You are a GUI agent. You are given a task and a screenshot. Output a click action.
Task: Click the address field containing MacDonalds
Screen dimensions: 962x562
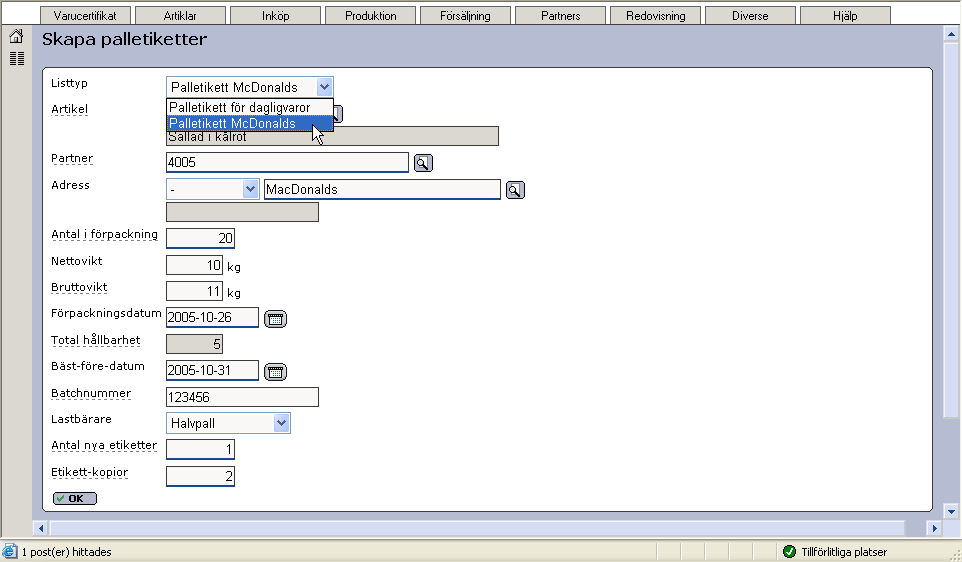coord(382,190)
